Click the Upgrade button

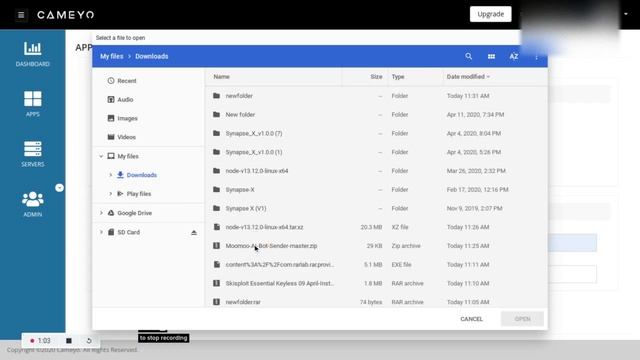(490, 14)
